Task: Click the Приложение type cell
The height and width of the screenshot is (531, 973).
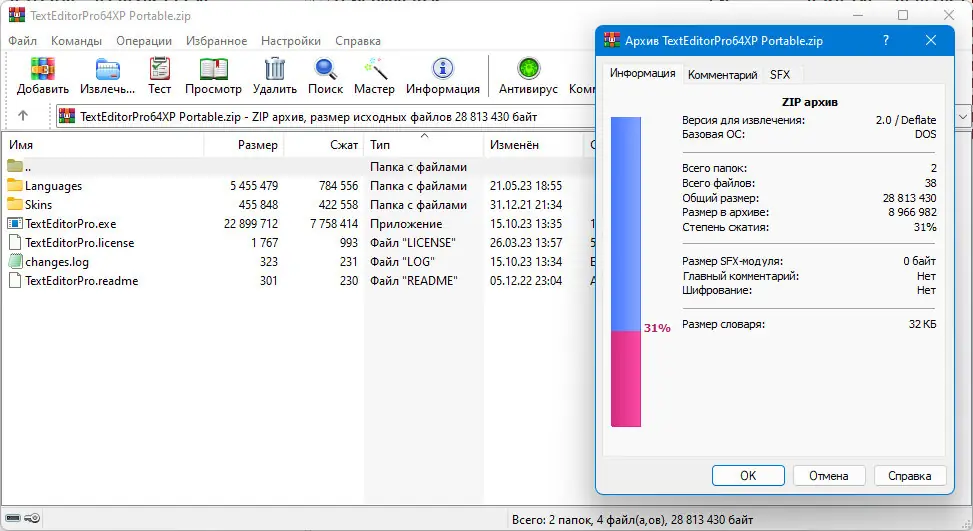Action: tap(406, 224)
